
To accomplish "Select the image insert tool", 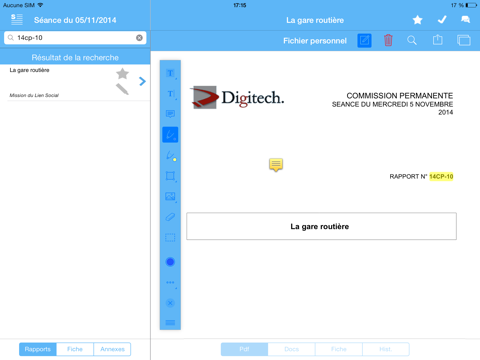I will point(170,197).
